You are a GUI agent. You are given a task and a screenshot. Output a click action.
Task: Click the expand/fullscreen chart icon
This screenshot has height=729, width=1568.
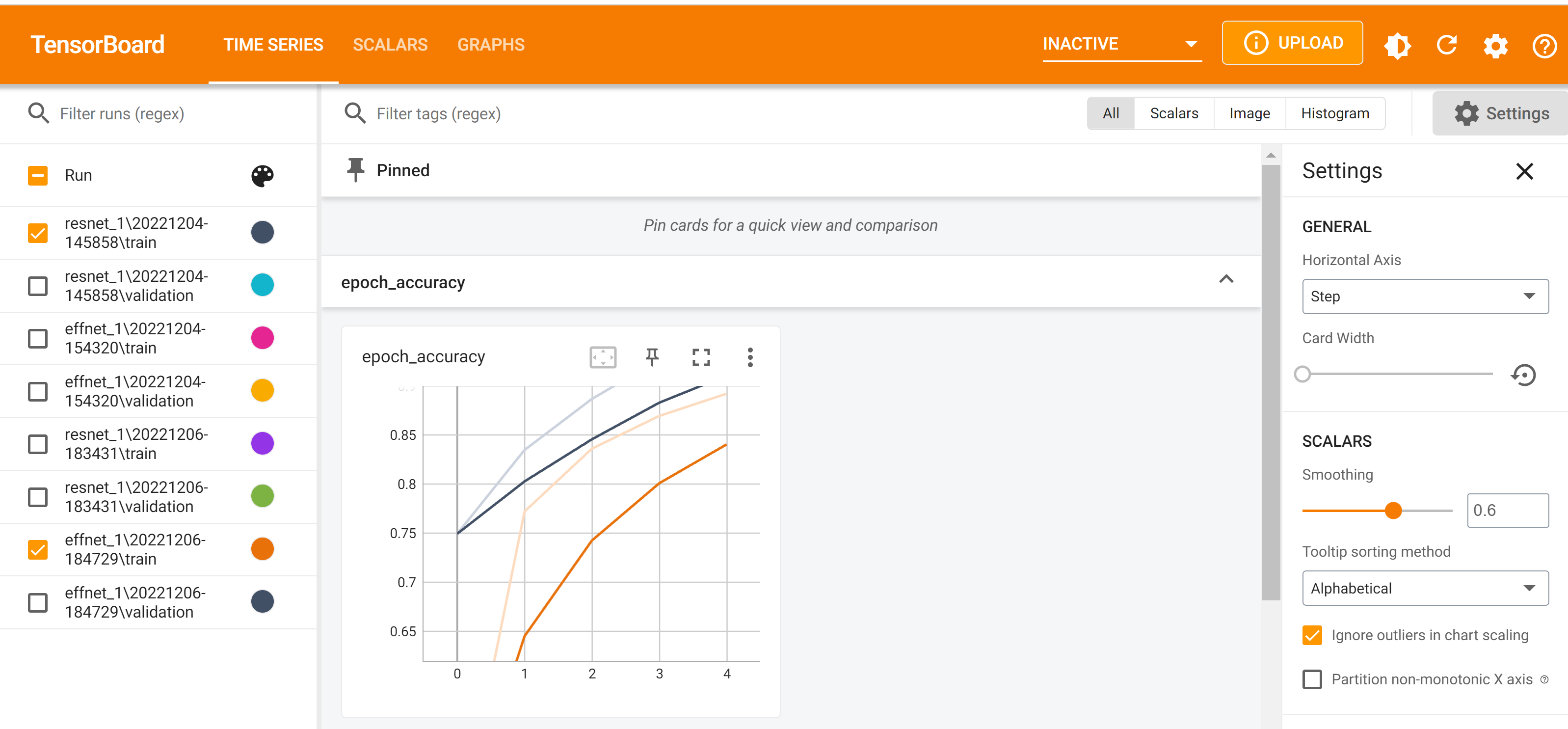click(x=701, y=357)
